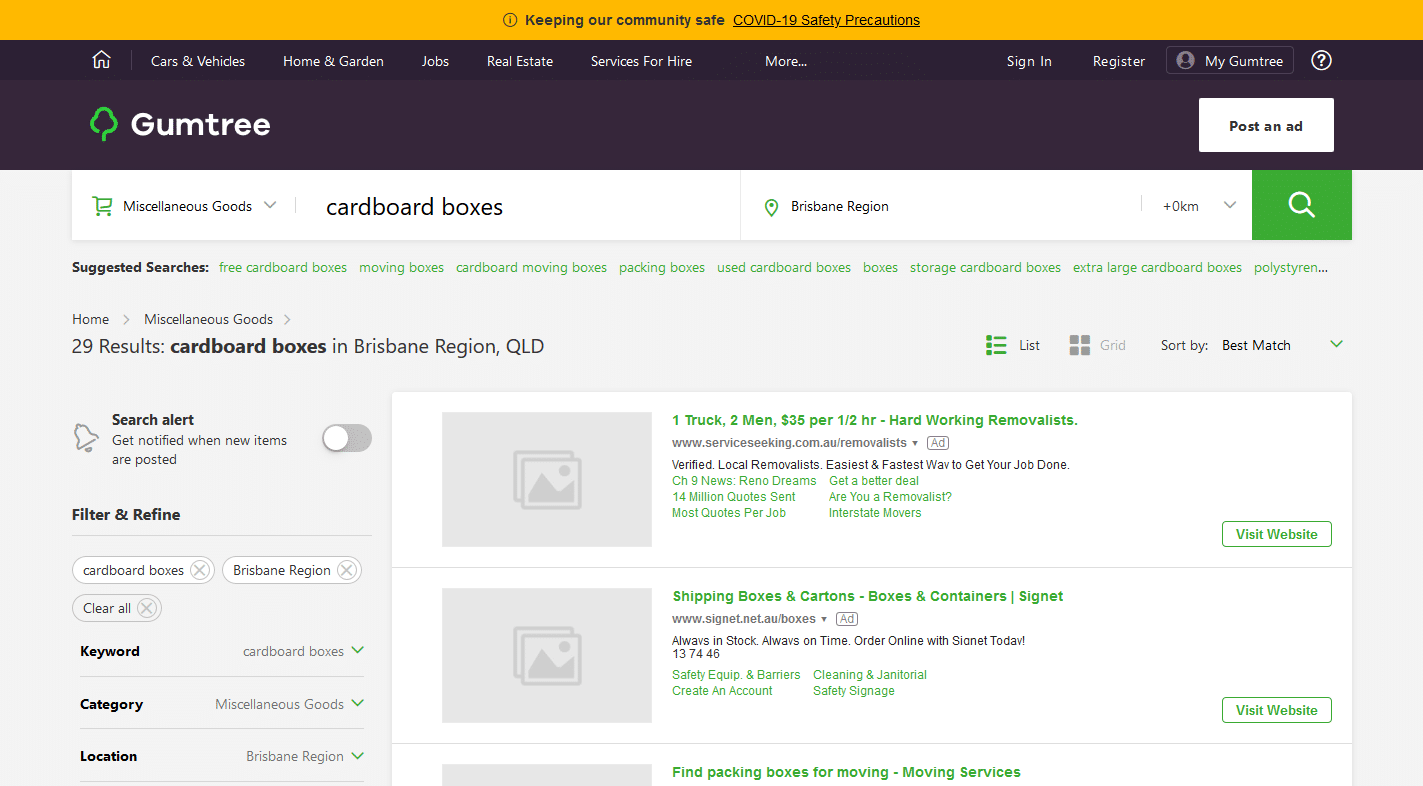Click the Post an ad button
The width and height of the screenshot is (1423, 786).
click(x=1265, y=125)
